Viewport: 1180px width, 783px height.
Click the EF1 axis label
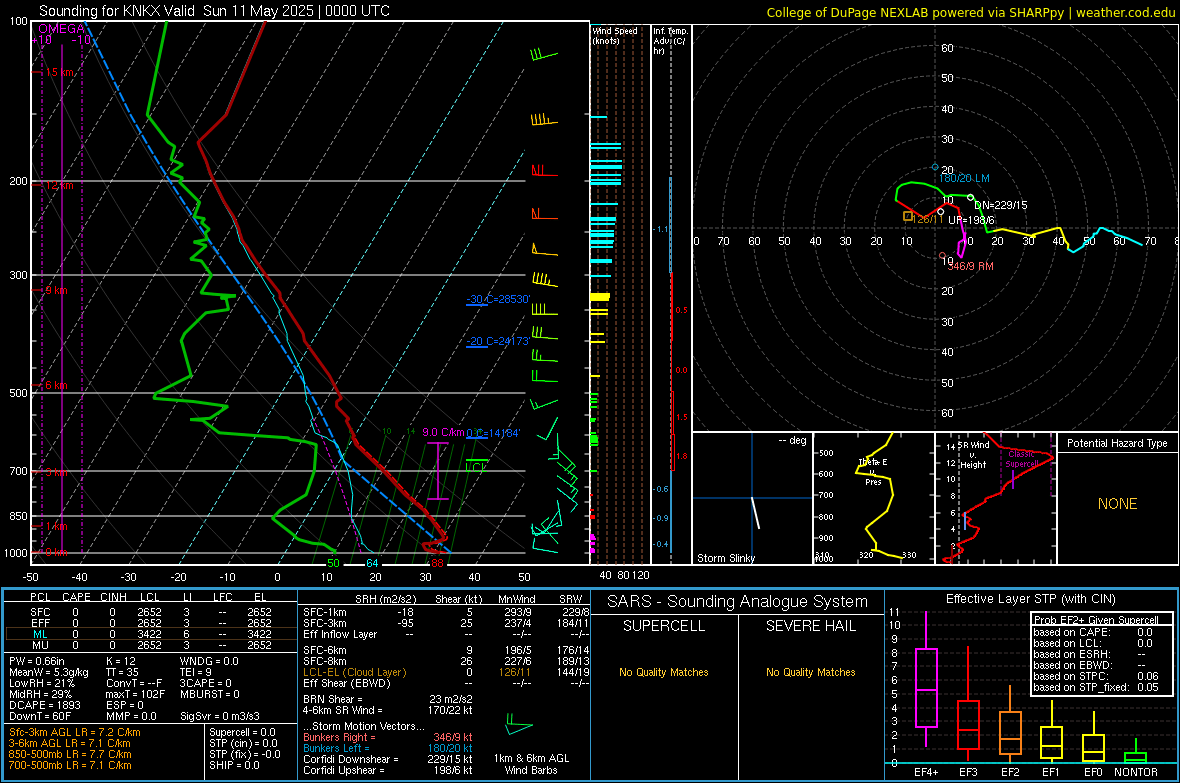(x=1051, y=772)
